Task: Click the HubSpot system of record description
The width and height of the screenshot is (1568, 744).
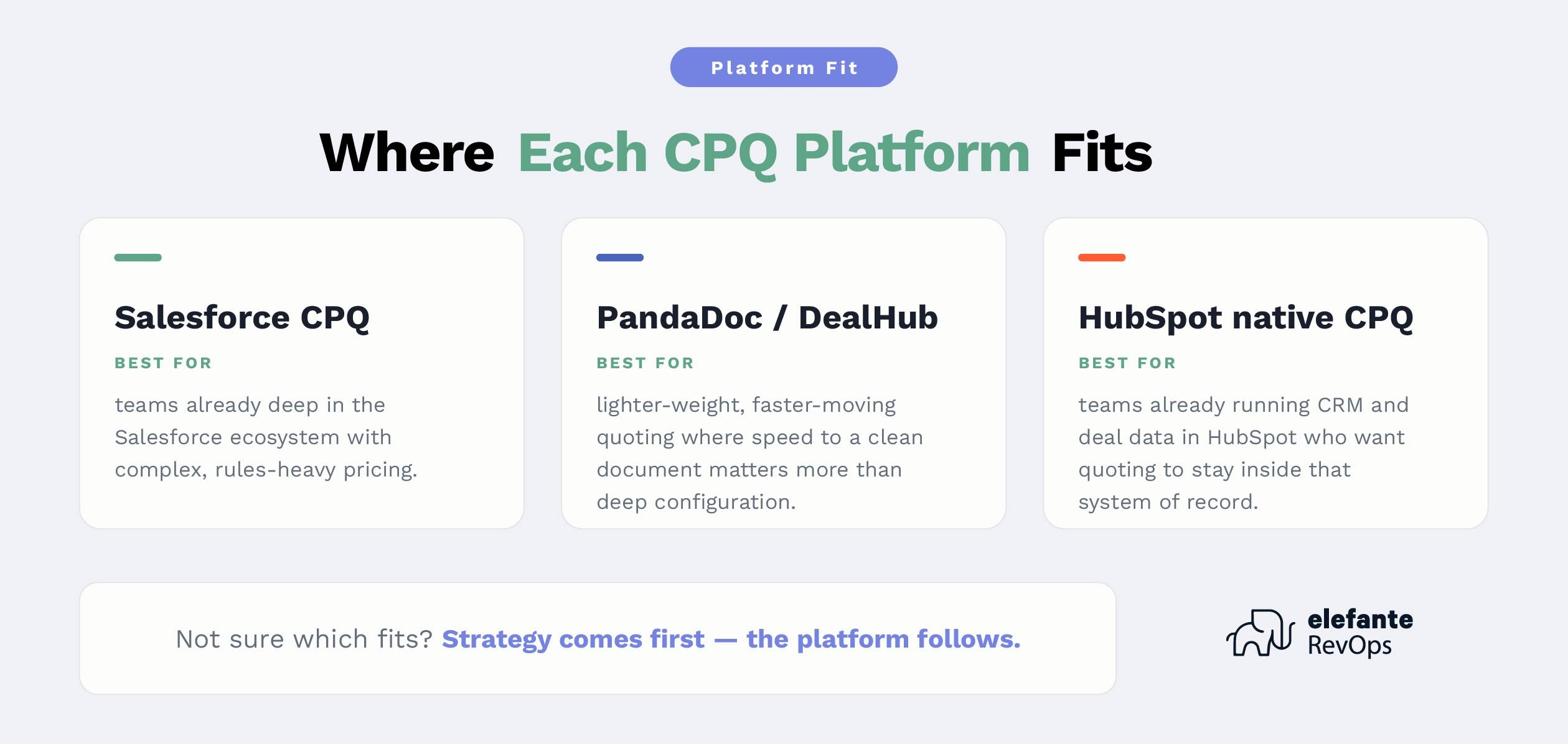Action: click(1243, 453)
